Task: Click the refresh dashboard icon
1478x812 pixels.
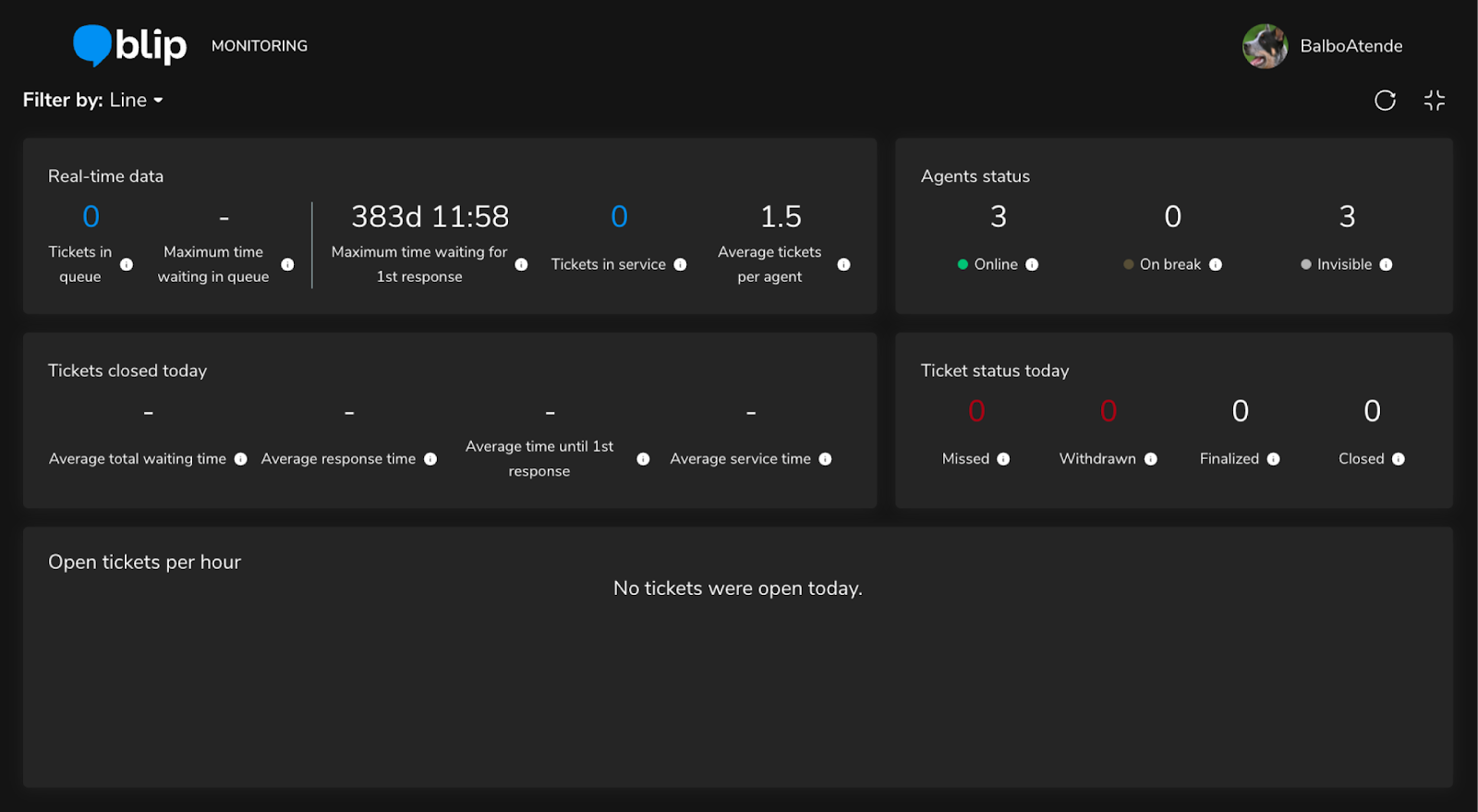Action: tap(1385, 101)
